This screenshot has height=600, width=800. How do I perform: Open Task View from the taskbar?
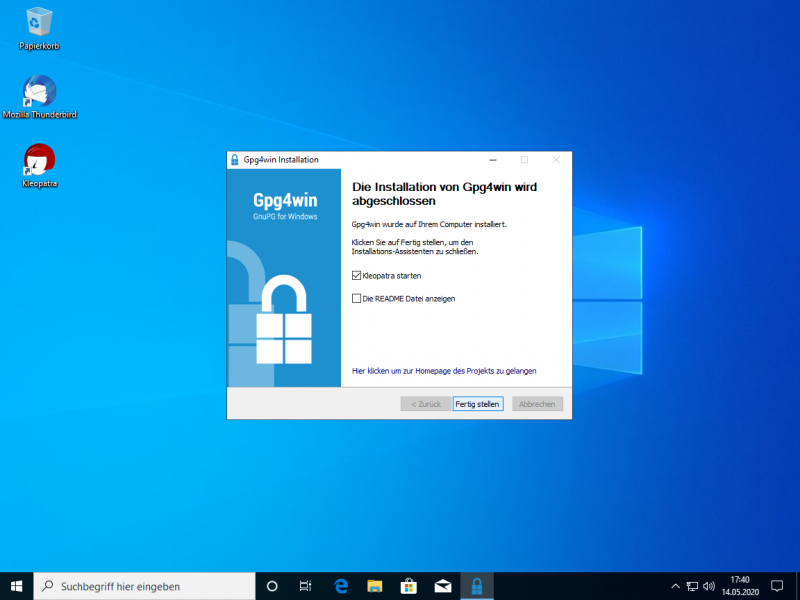pos(306,586)
